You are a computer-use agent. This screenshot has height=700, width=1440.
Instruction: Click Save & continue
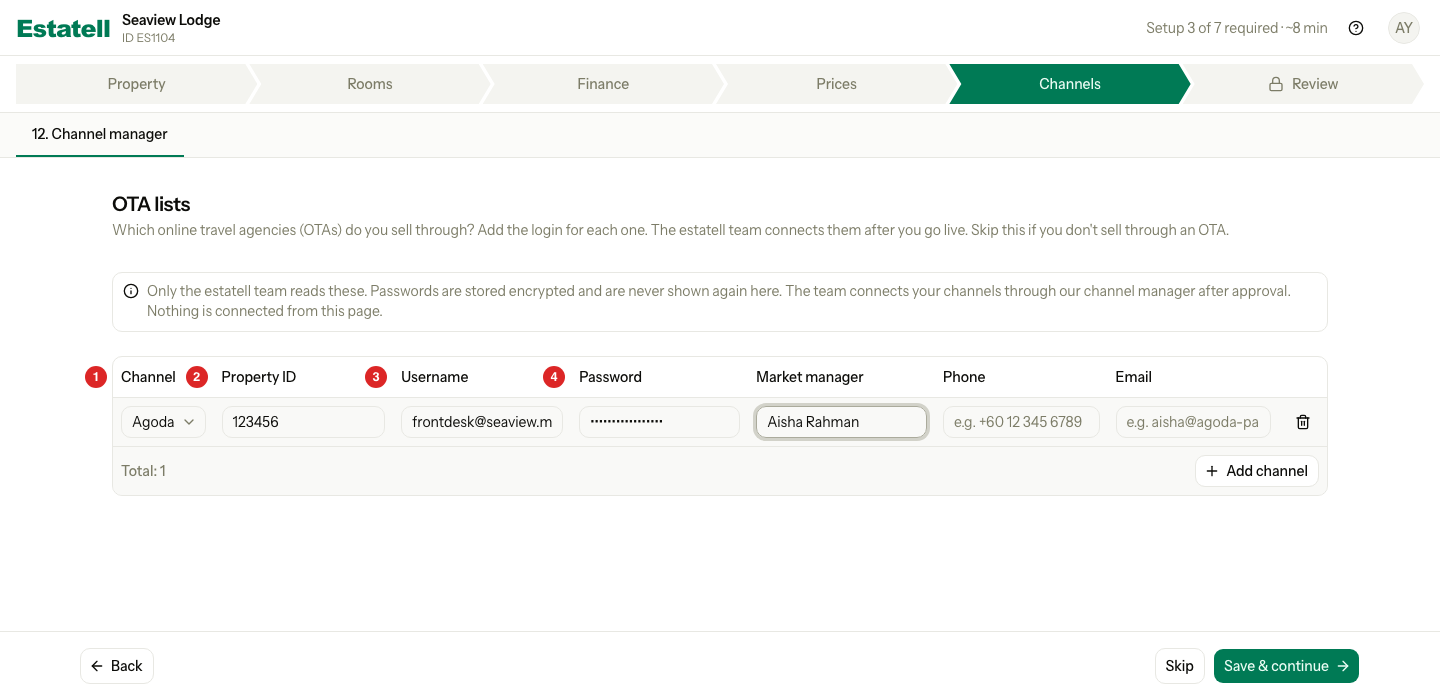(1286, 666)
